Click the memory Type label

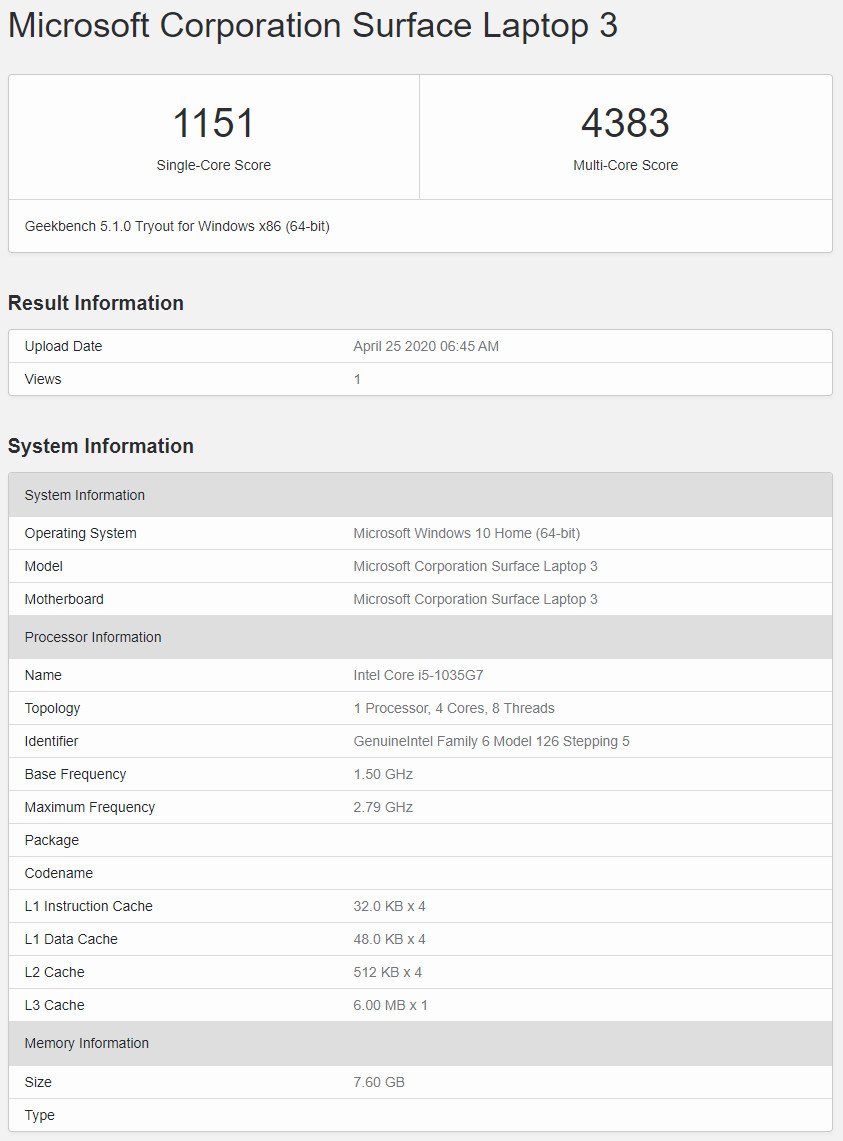point(39,1115)
